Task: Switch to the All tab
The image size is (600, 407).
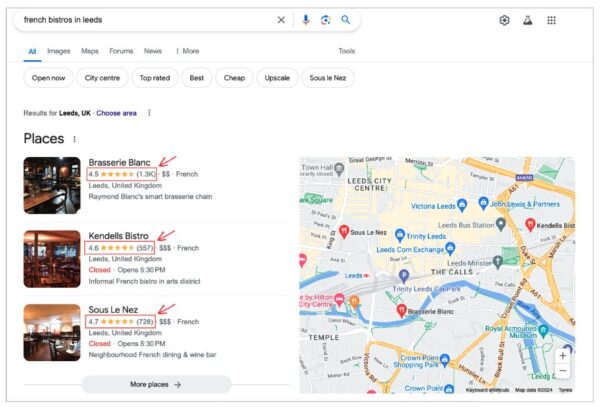Action: click(32, 51)
